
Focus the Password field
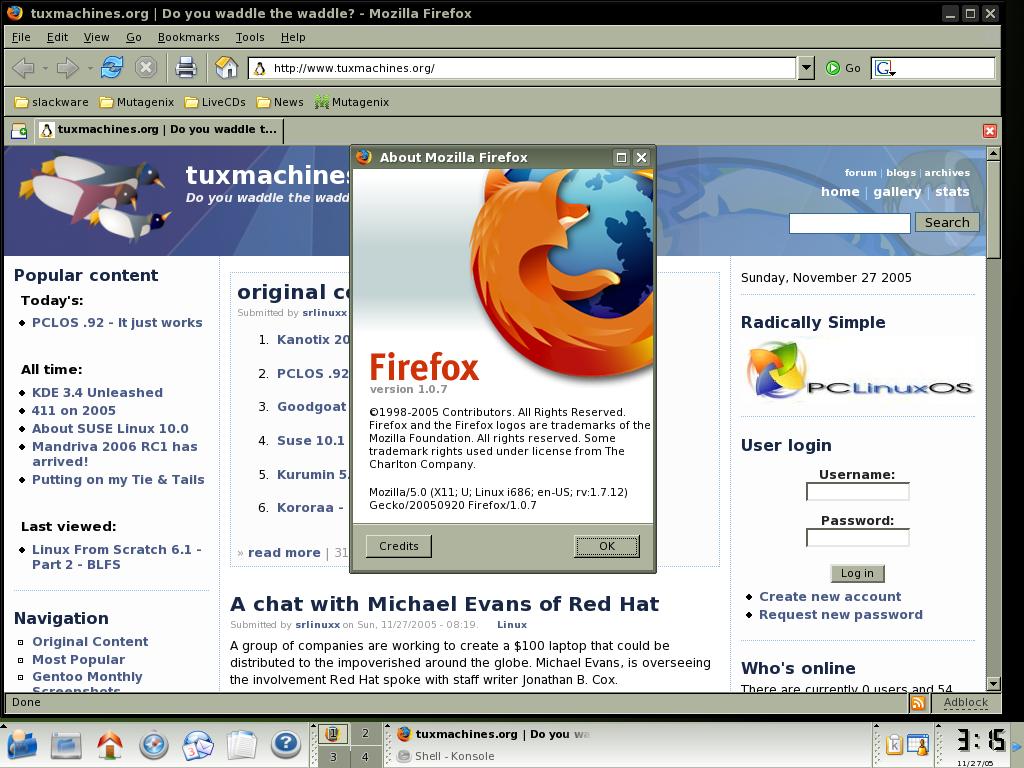pyautogui.click(x=857, y=537)
